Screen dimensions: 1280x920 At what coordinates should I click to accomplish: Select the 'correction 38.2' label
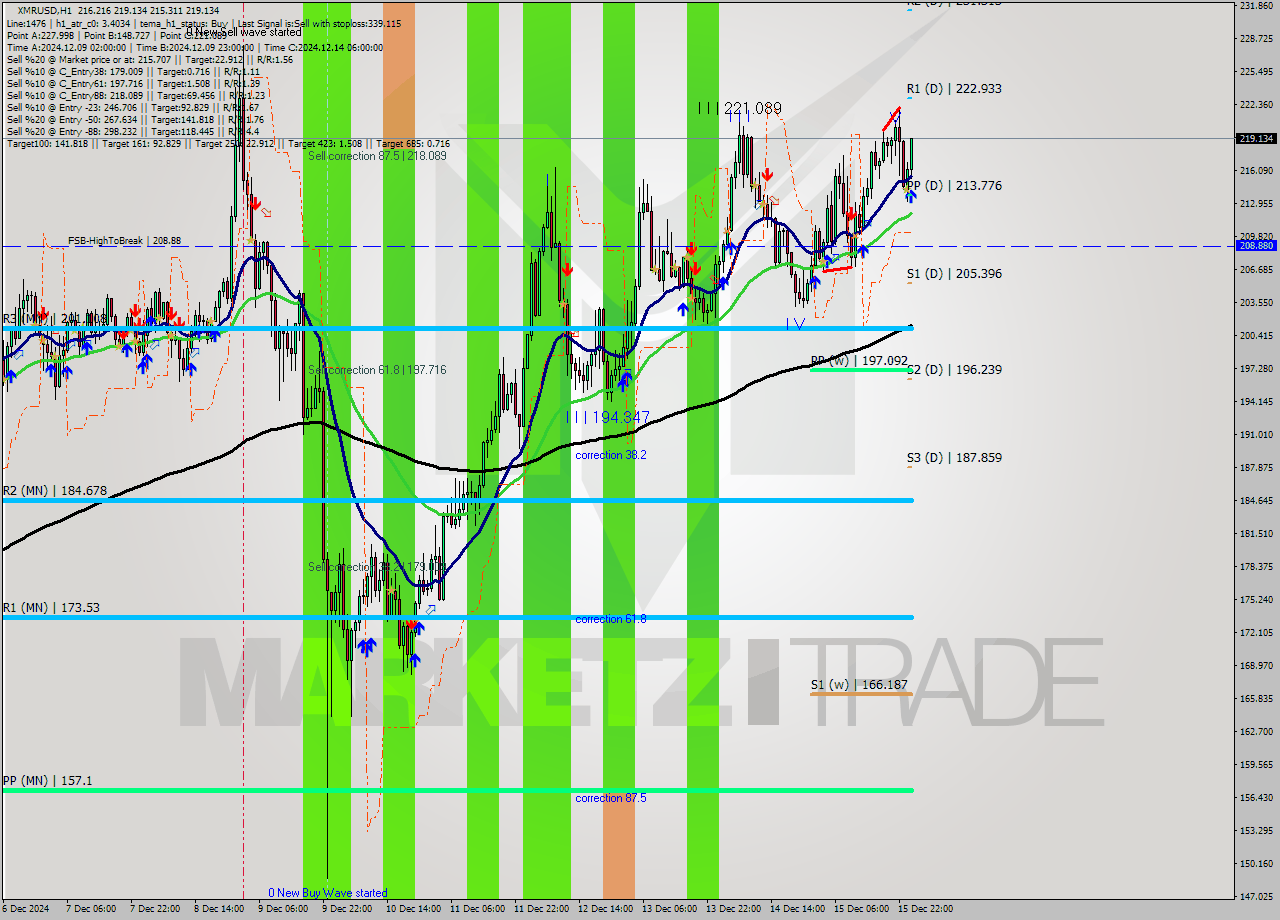[611, 455]
